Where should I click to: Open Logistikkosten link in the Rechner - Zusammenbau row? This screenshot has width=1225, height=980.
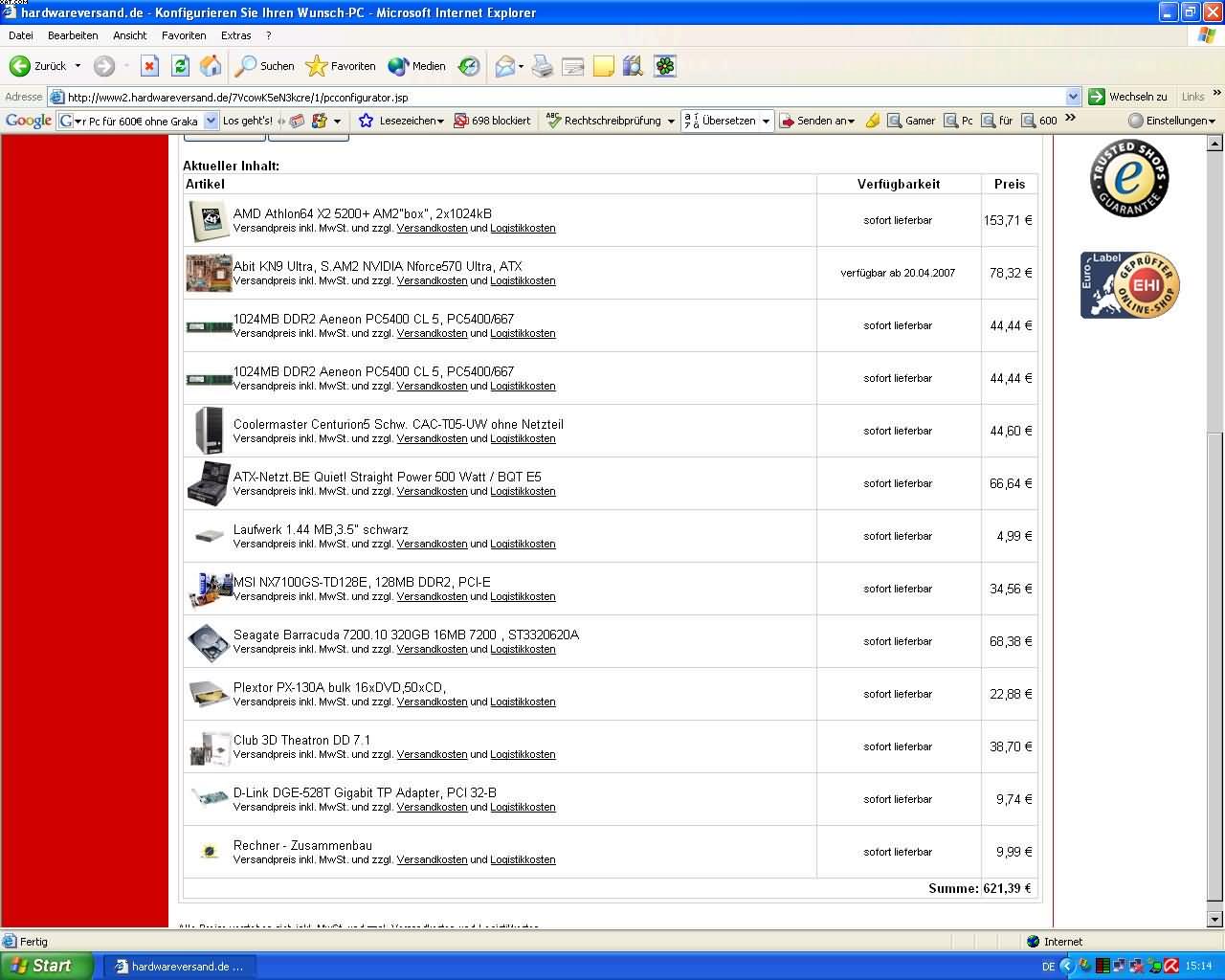coord(523,859)
